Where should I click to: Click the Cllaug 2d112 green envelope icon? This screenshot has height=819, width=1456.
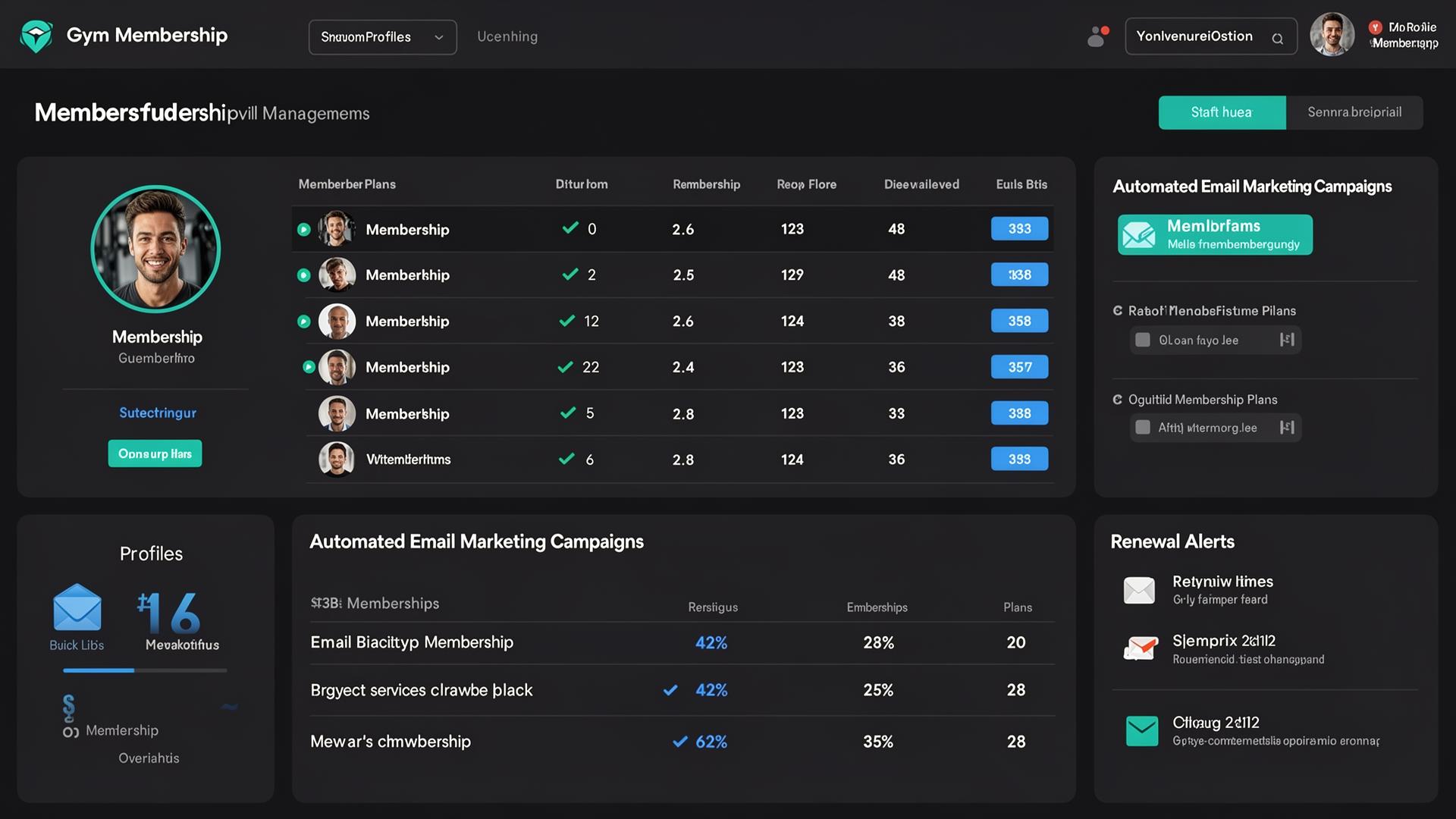[x=1142, y=731]
